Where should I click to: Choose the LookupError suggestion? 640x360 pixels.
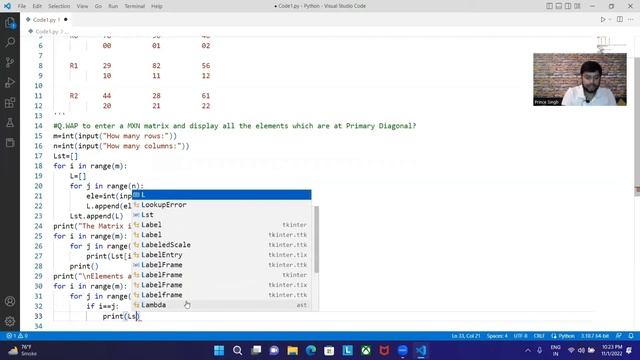(222, 205)
